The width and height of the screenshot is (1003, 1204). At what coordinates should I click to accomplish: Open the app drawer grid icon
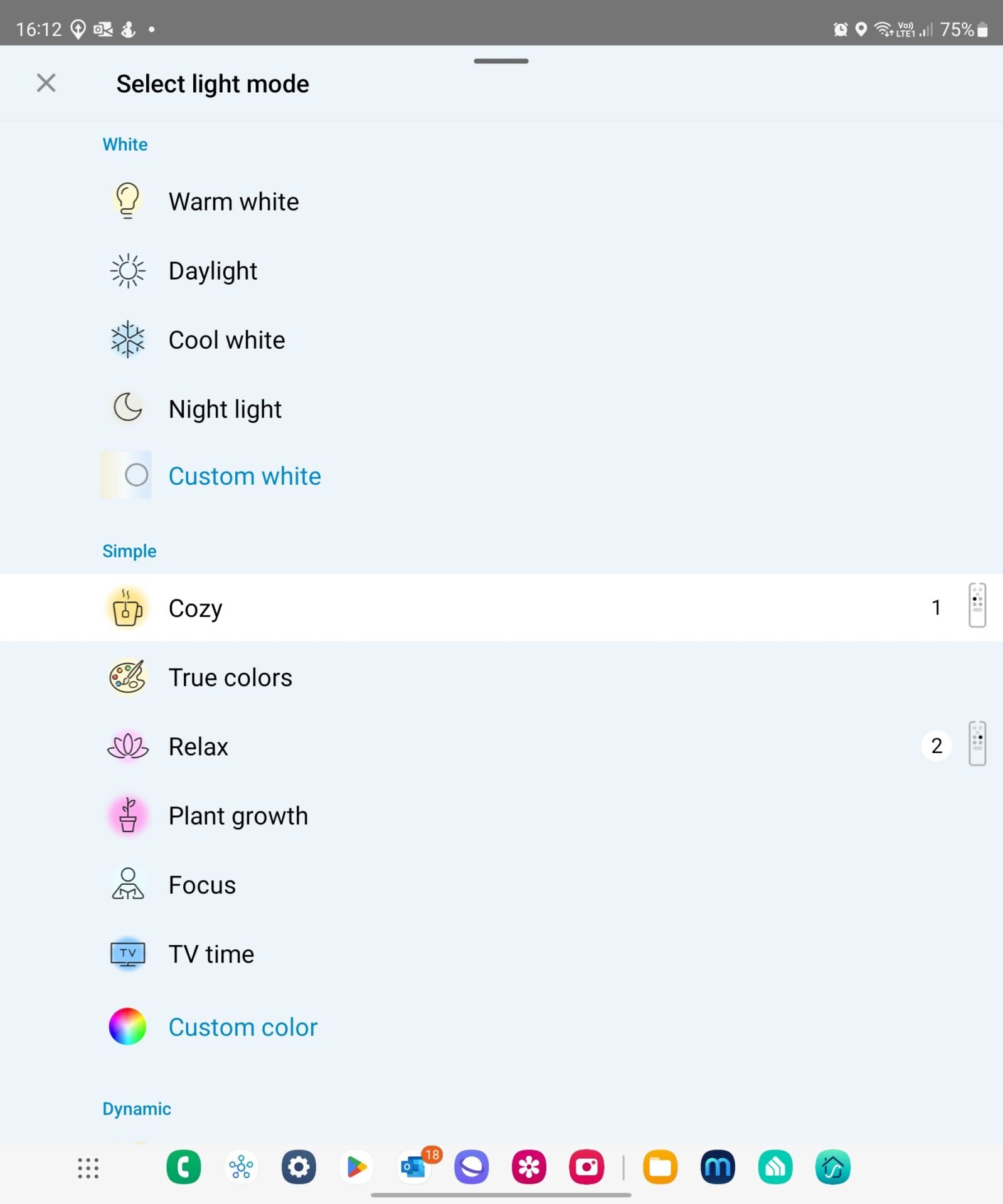(x=88, y=1168)
